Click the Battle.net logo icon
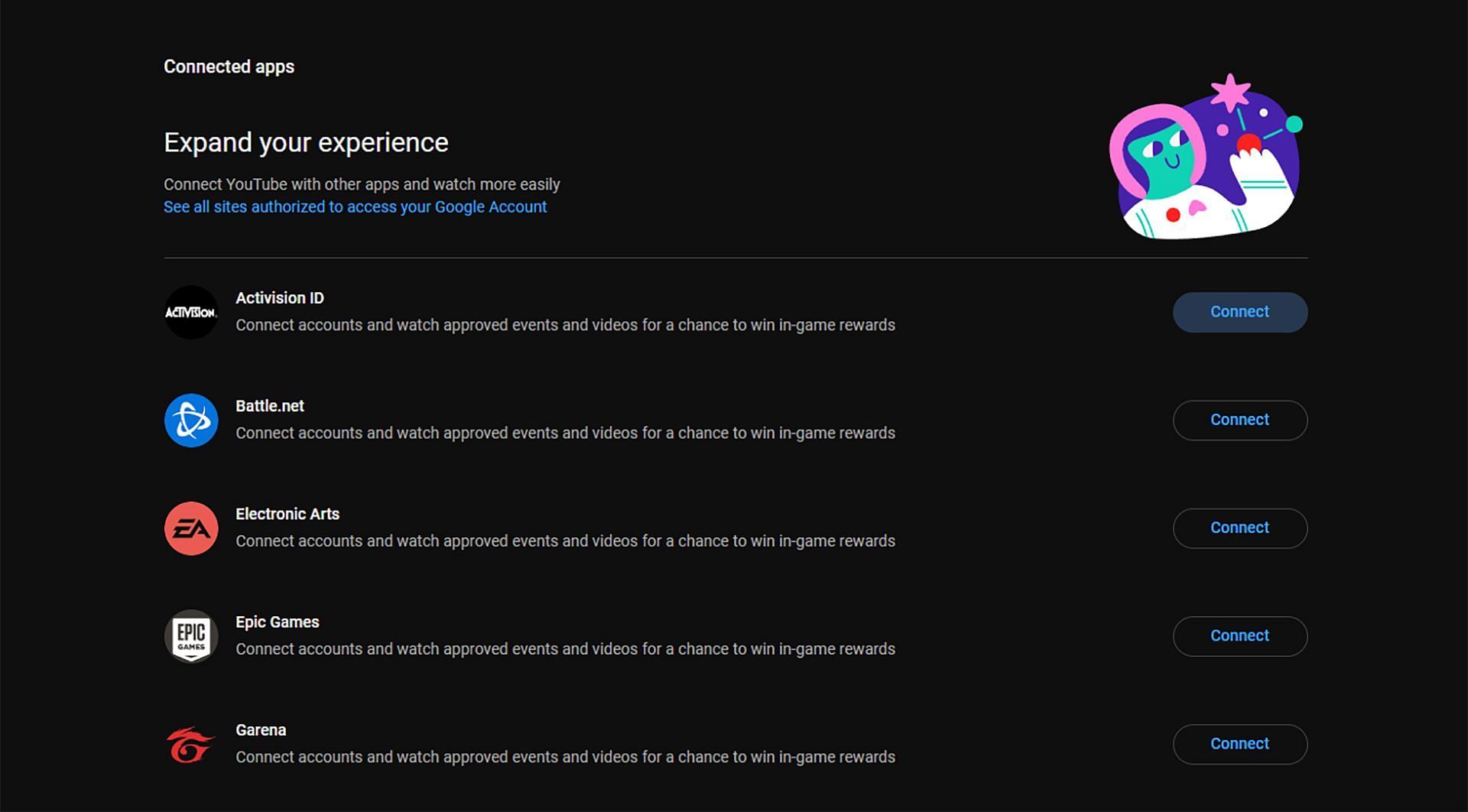Image resolution: width=1468 pixels, height=812 pixels. 191,420
